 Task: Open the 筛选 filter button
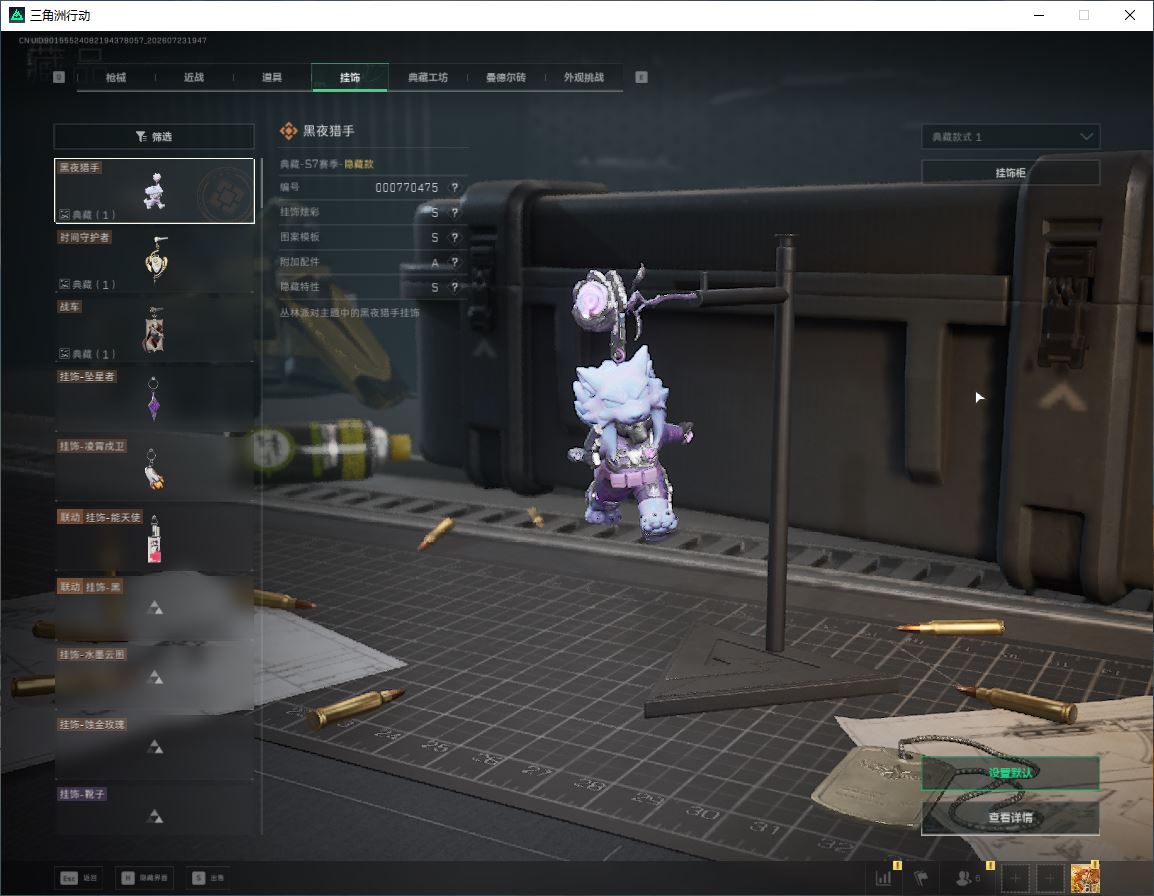click(154, 136)
